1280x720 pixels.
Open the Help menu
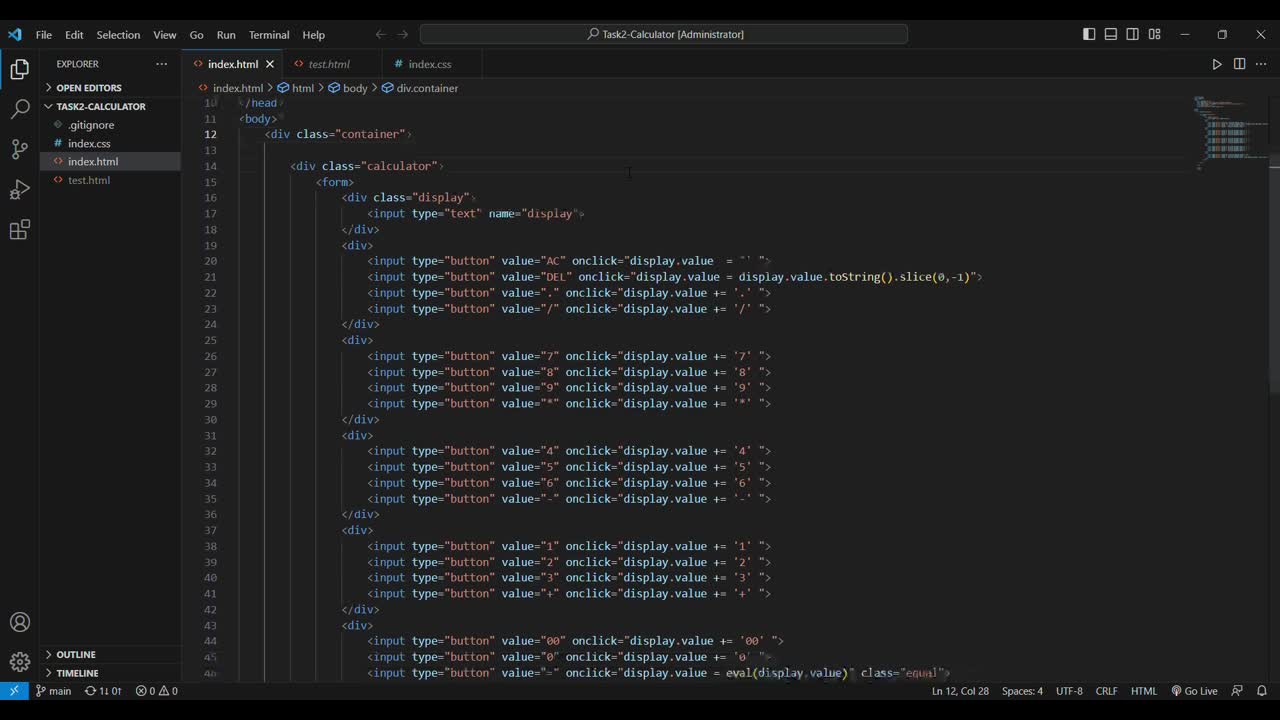click(x=314, y=34)
